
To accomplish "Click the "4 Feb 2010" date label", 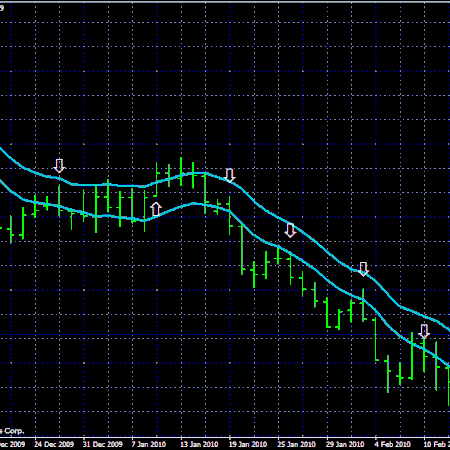I will tap(392, 444).
